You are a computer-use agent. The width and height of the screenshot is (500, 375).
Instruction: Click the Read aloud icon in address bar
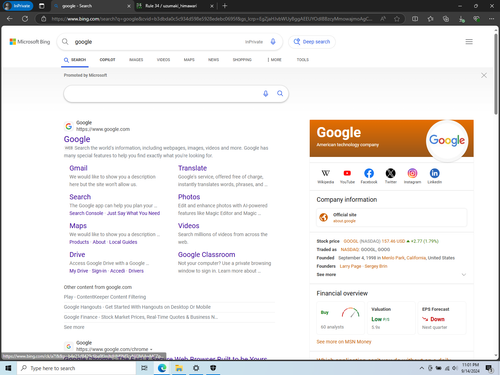383,19
